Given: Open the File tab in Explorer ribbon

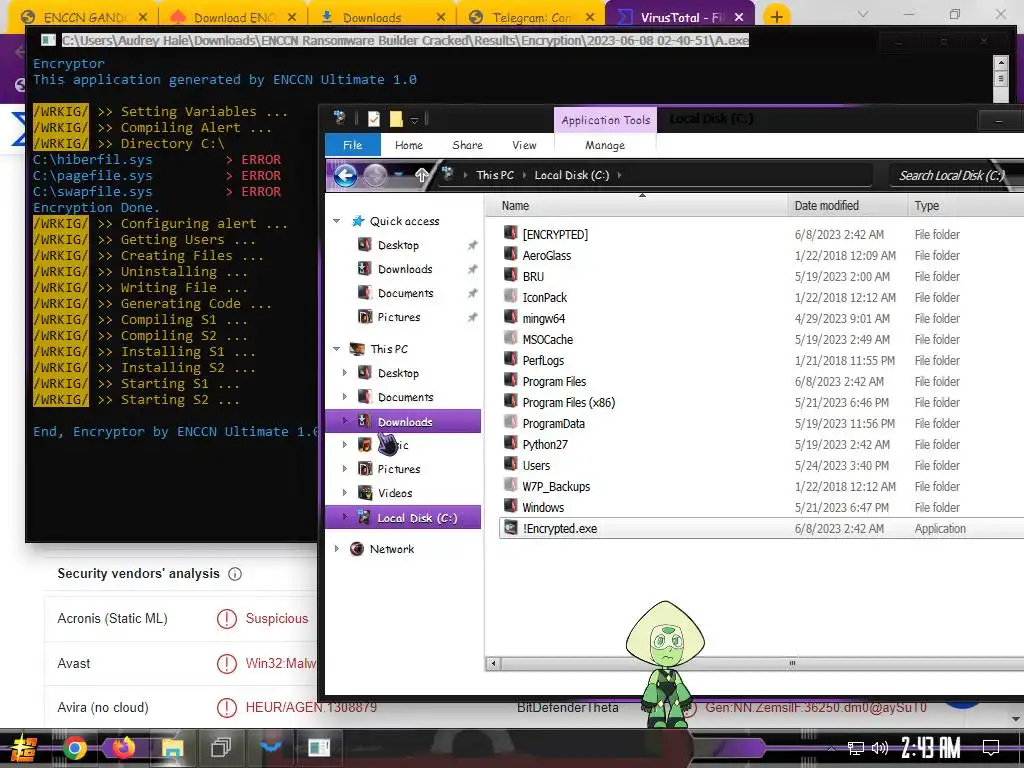Looking at the screenshot, I should [353, 145].
